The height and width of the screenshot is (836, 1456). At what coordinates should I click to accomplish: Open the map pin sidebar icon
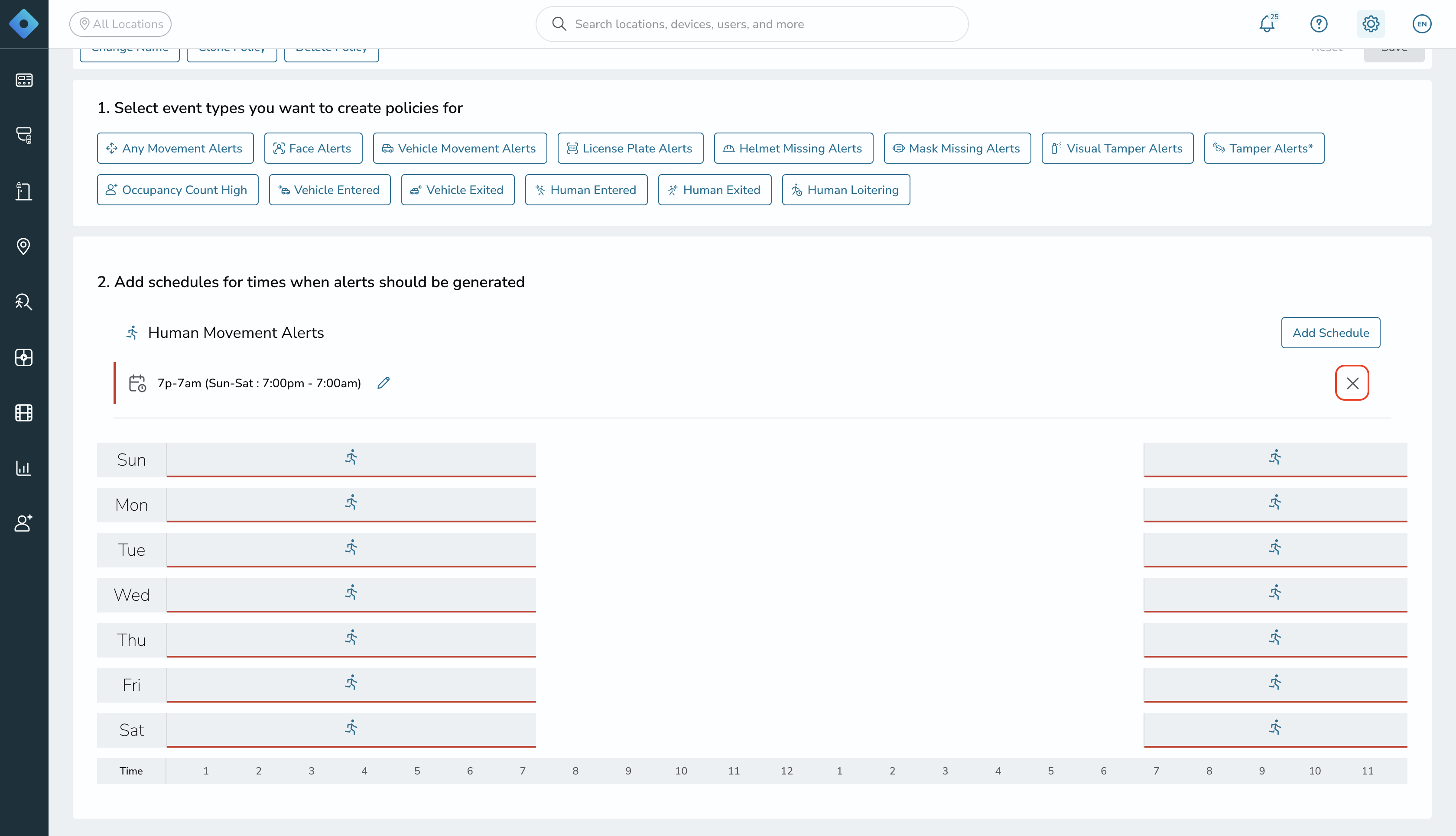pyautogui.click(x=23, y=246)
